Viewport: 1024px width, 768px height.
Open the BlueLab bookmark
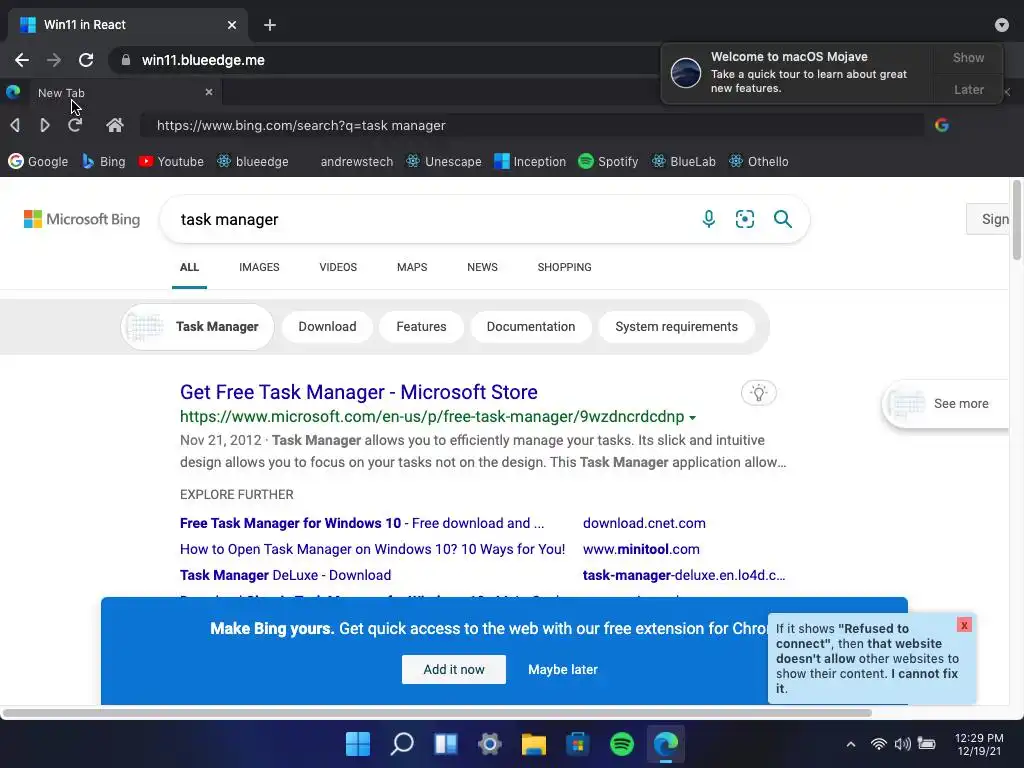pyautogui.click(x=684, y=161)
